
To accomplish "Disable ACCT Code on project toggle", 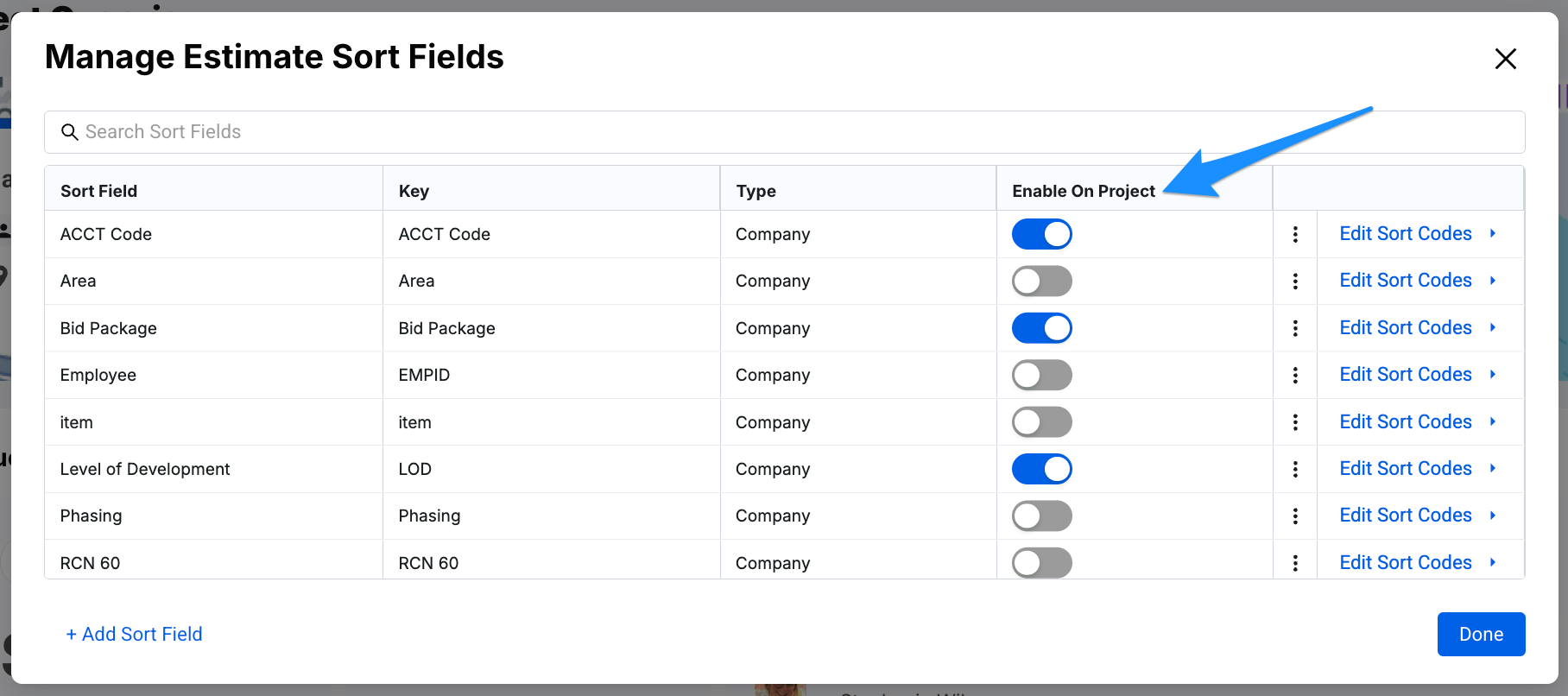I will point(1041,234).
